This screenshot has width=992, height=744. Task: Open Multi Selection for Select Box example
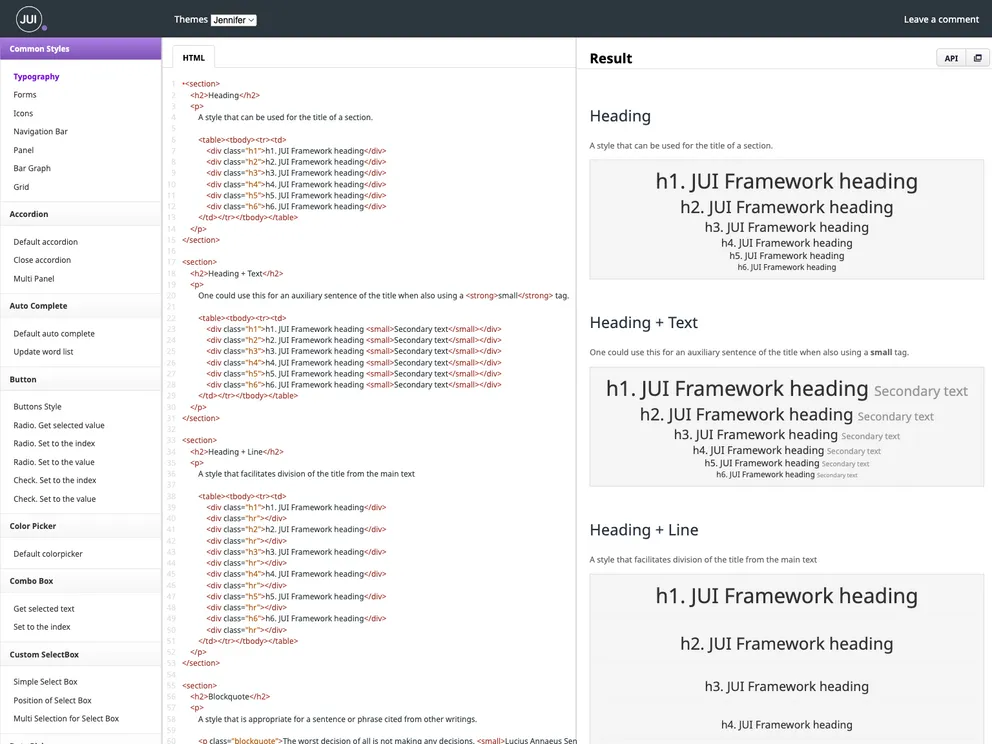67,717
